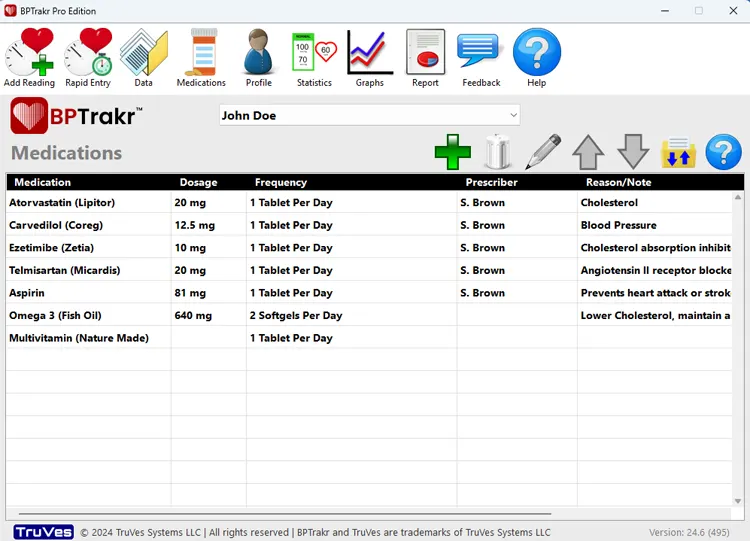Open the Add Reading tool
Viewport: 750px width, 541px height.
pos(29,57)
